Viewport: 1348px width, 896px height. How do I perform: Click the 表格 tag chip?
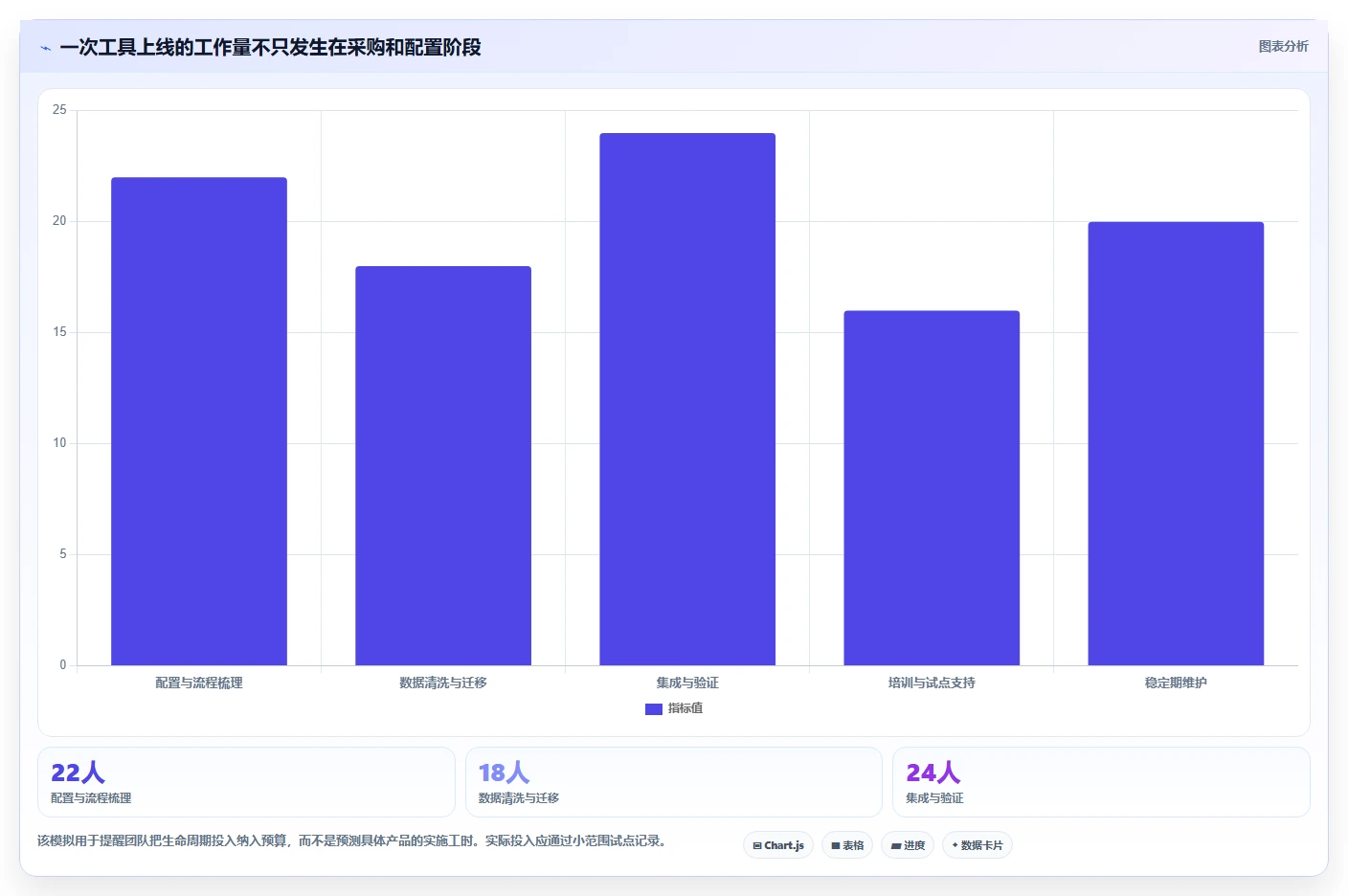(x=847, y=845)
